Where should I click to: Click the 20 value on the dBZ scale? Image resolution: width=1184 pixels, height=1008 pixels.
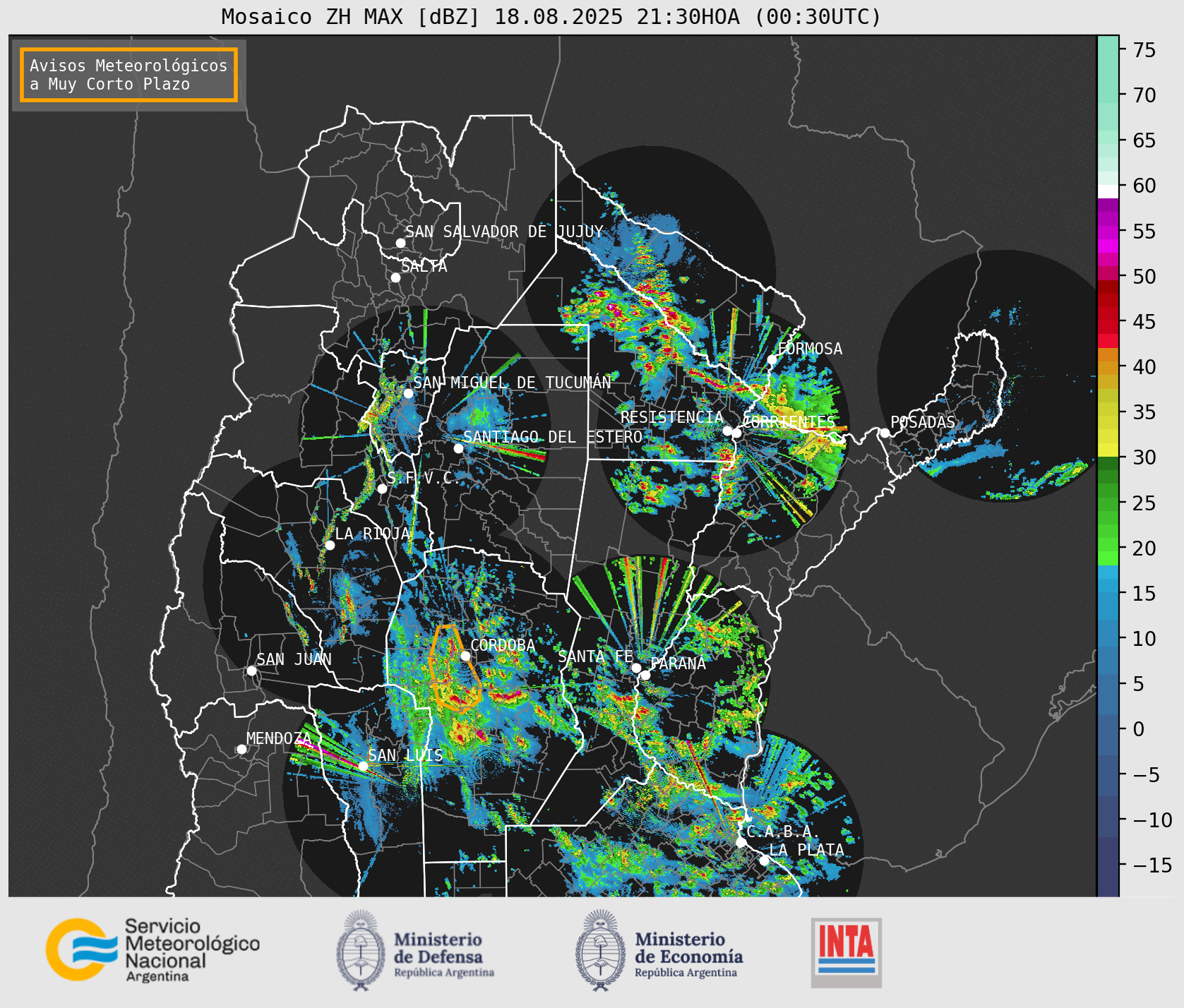coord(1144,548)
